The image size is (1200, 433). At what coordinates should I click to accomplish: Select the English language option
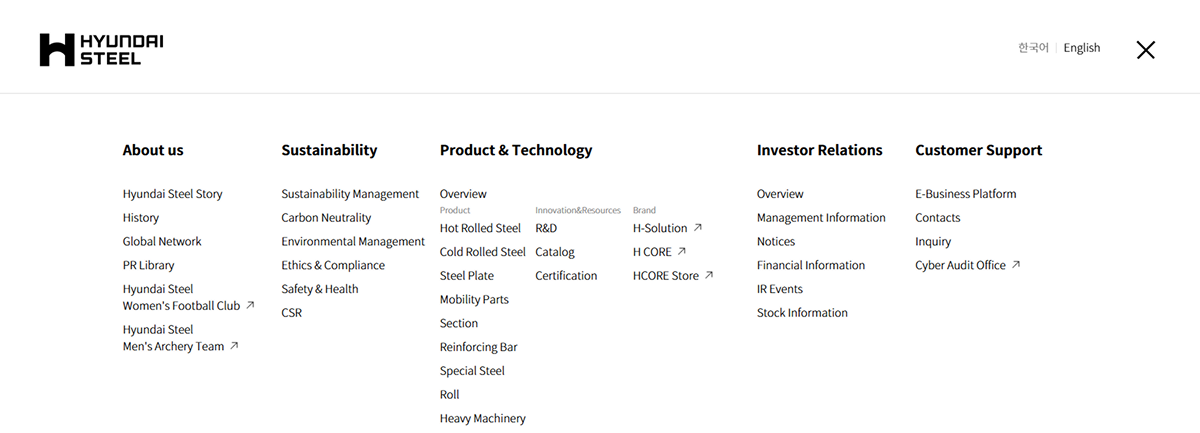(x=1082, y=48)
